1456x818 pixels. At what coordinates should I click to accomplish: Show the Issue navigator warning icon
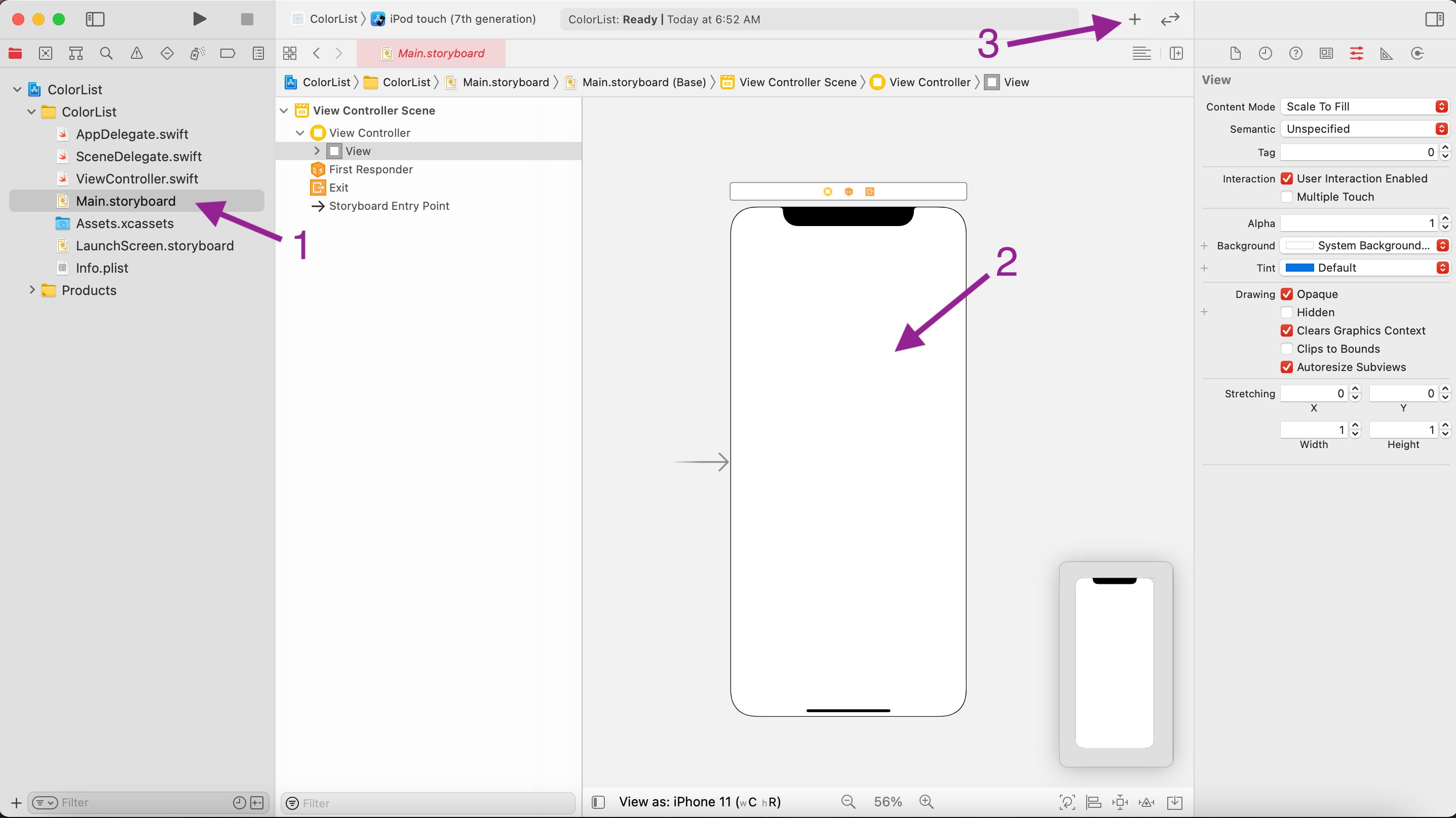(x=136, y=54)
